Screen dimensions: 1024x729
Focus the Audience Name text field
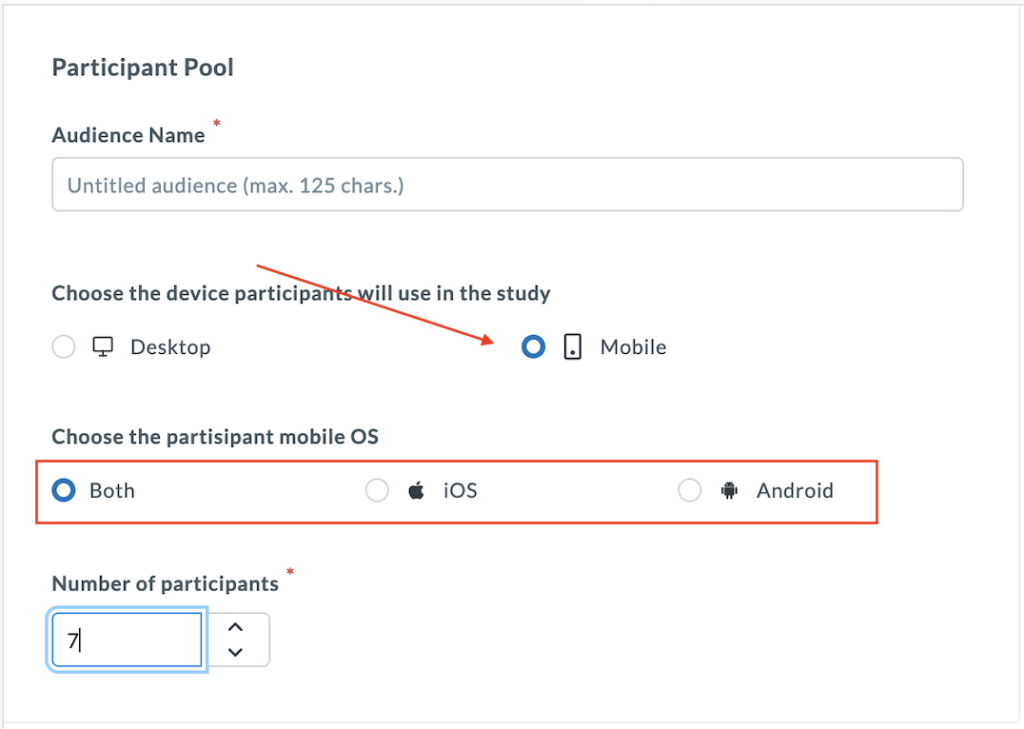(x=507, y=185)
